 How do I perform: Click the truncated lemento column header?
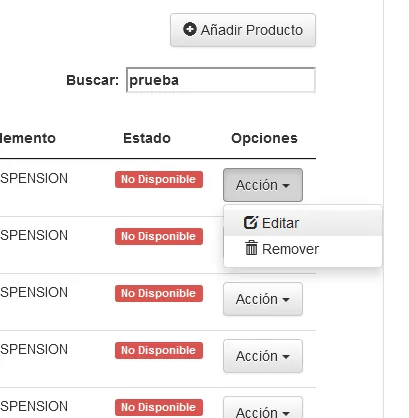click(28, 138)
